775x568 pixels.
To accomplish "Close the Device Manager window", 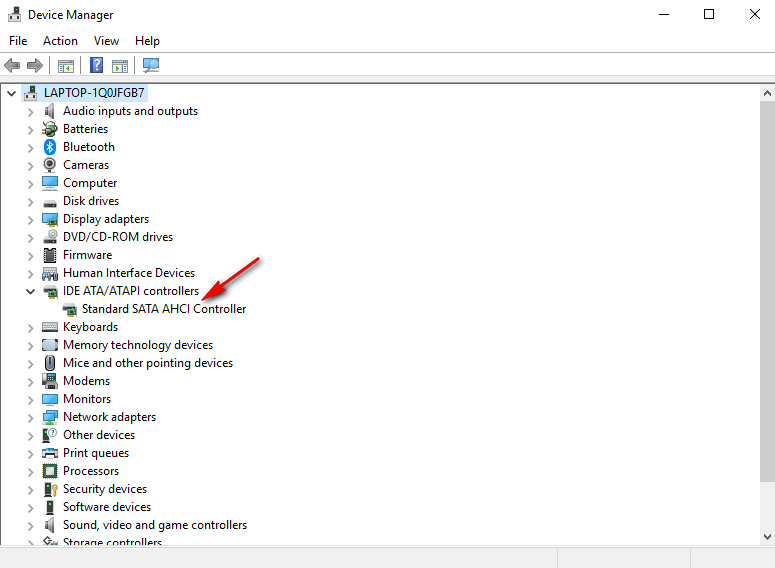I will pos(754,14).
